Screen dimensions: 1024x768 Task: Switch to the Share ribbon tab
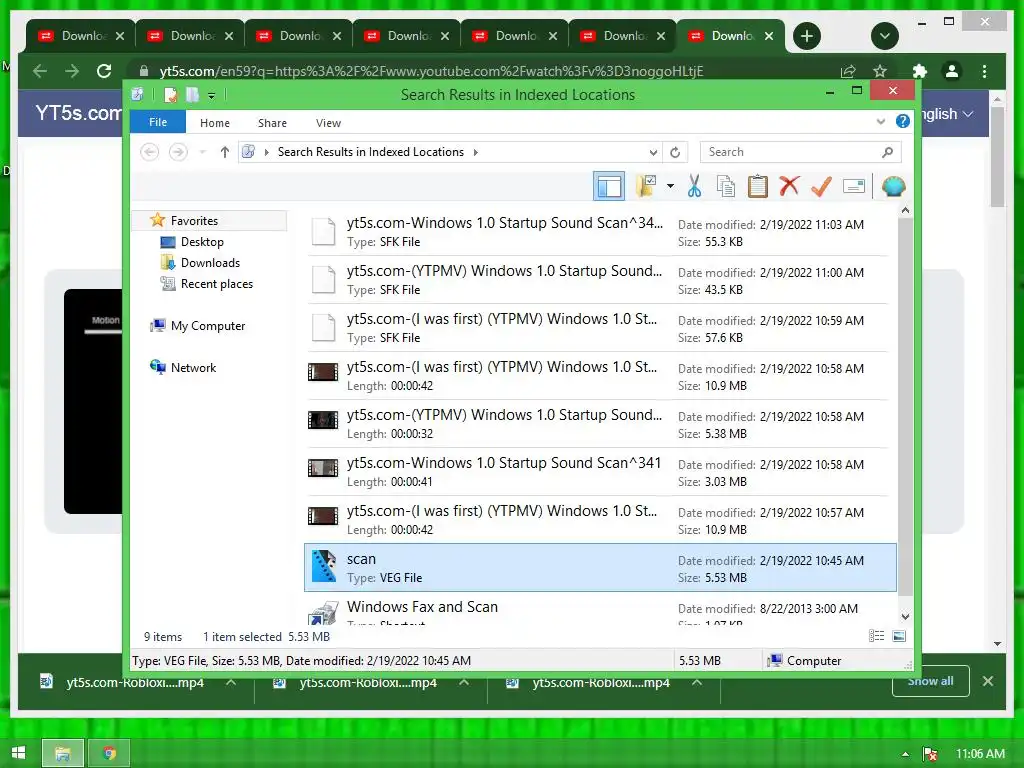pyautogui.click(x=272, y=123)
